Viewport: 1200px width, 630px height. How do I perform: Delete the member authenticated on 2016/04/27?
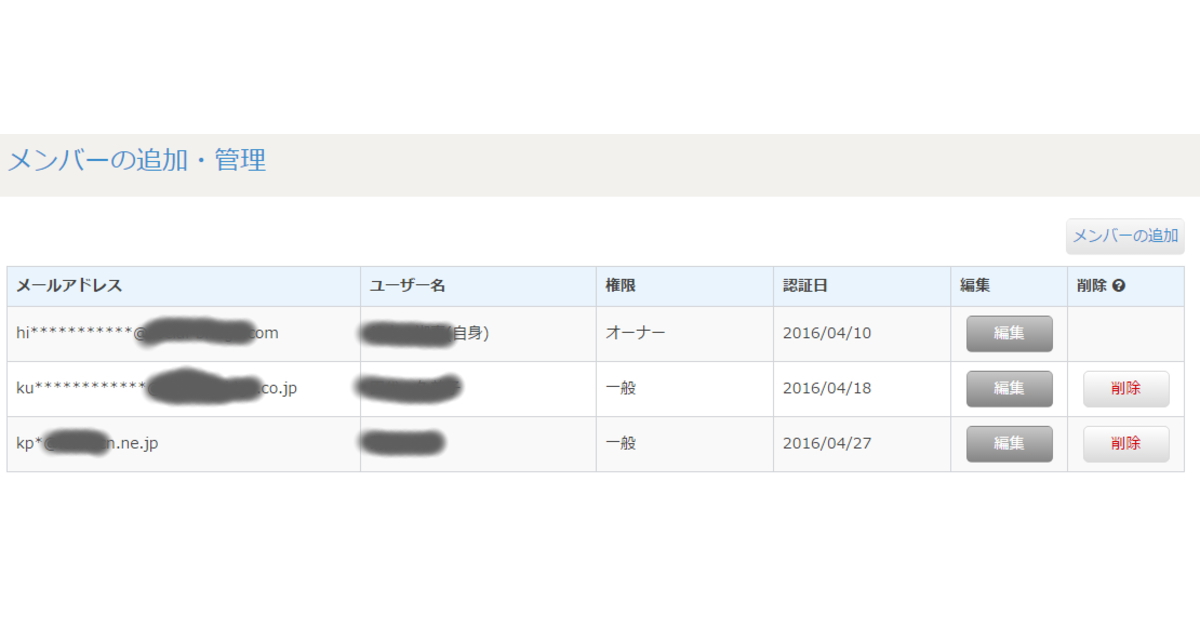point(1126,444)
